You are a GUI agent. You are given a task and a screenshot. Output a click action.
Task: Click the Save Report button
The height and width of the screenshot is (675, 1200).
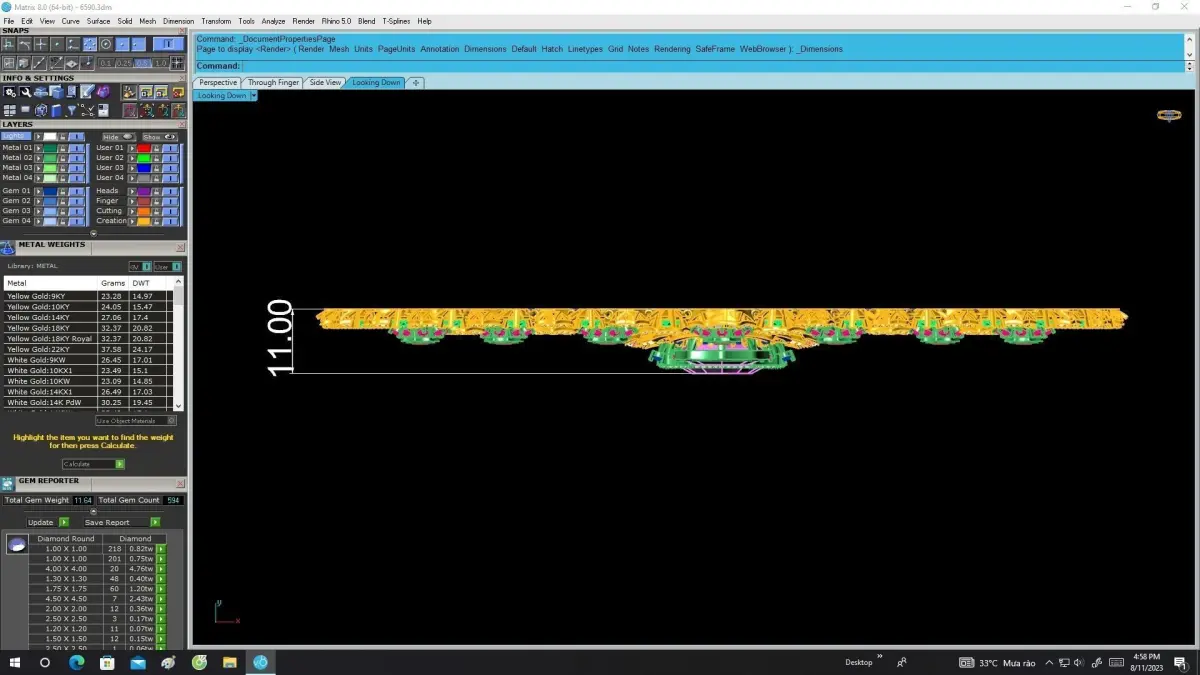pyautogui.click(x=122, y=522)
